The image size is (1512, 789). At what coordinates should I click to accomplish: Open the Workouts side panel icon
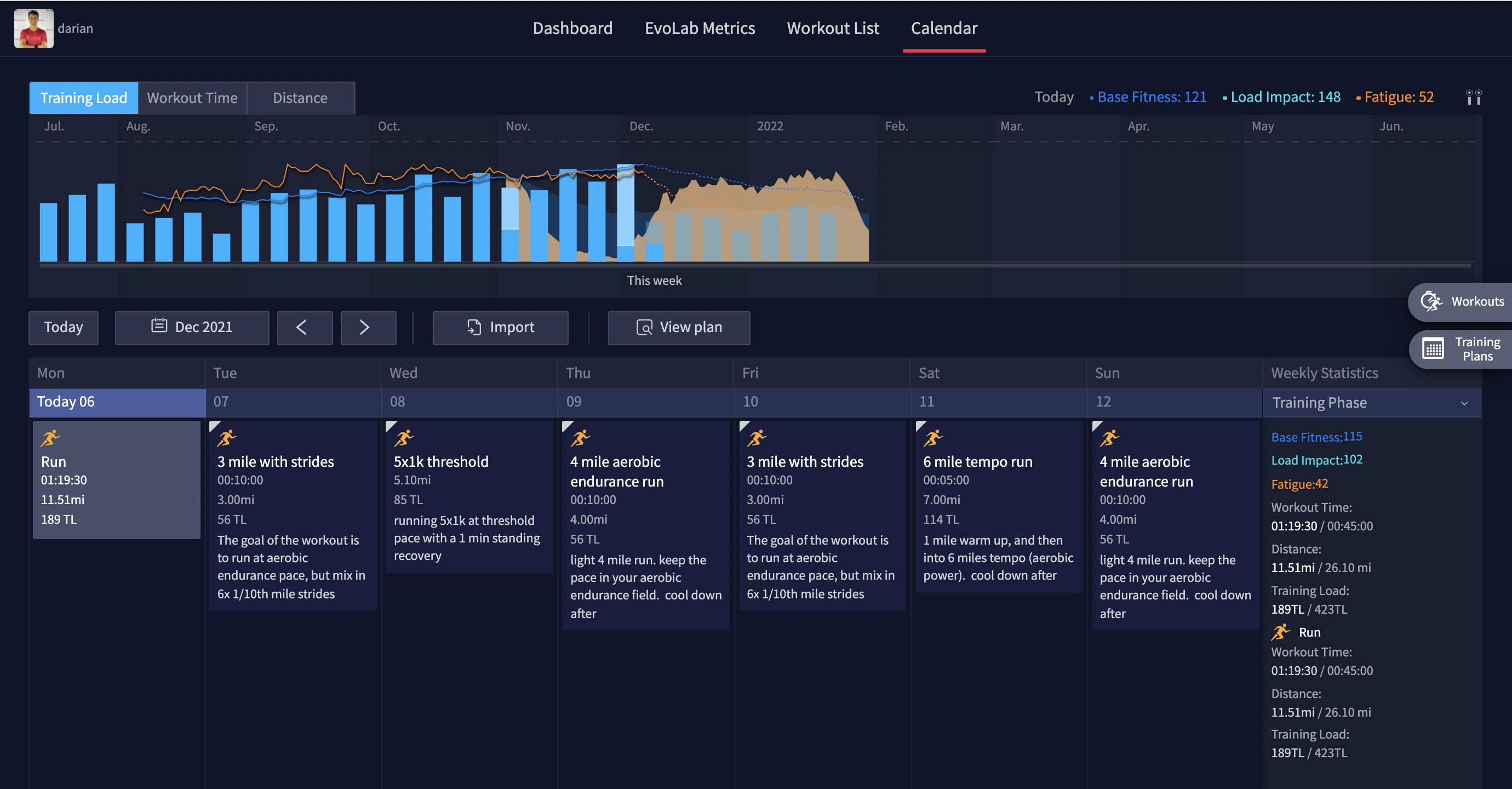pyautogui.click(x=1430, y=302)
